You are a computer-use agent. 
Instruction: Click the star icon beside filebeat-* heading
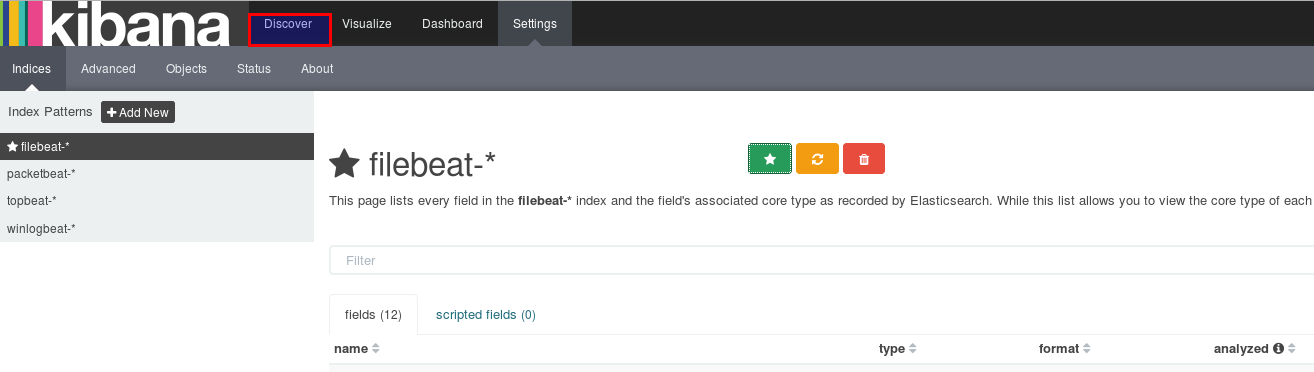(x=345, y=163)
